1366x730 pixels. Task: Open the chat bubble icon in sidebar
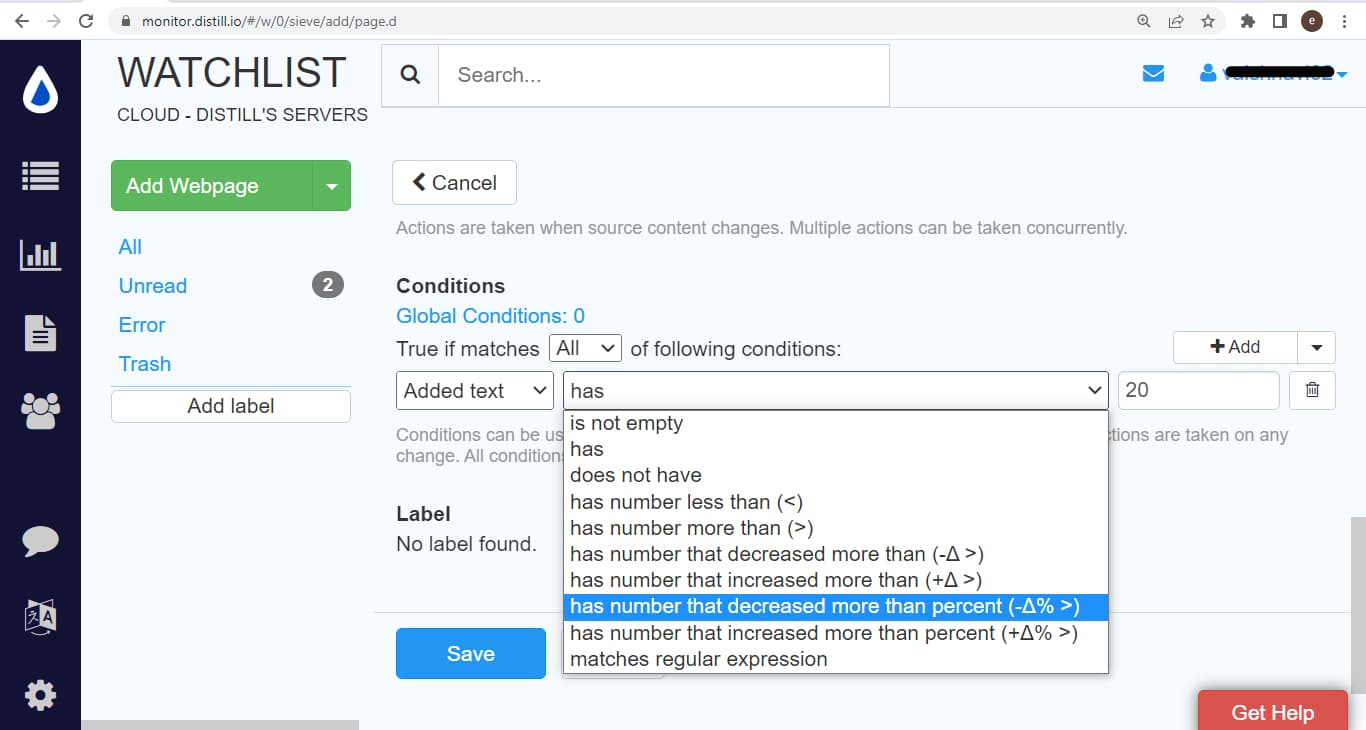point(40,541)
